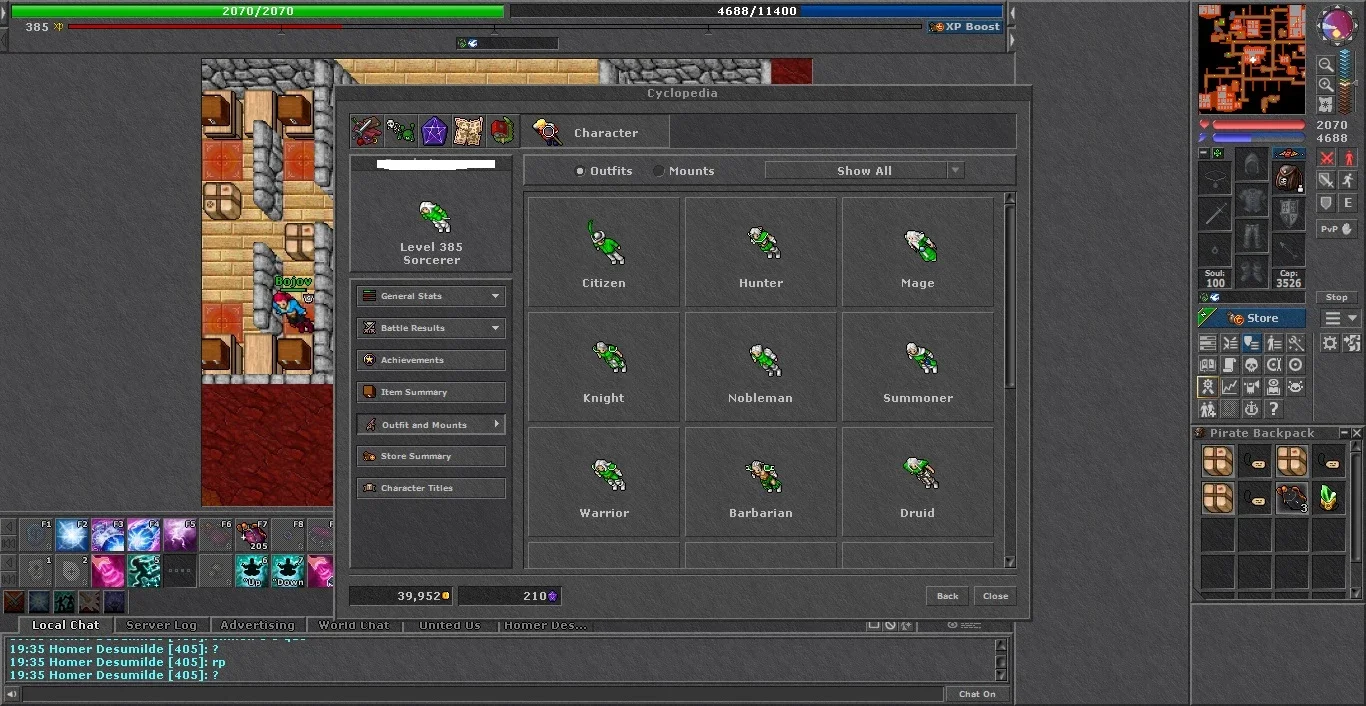Expand the Outfit and Mounts submenu
This screenshot has width=1366, height=706.
pos(431,425)
